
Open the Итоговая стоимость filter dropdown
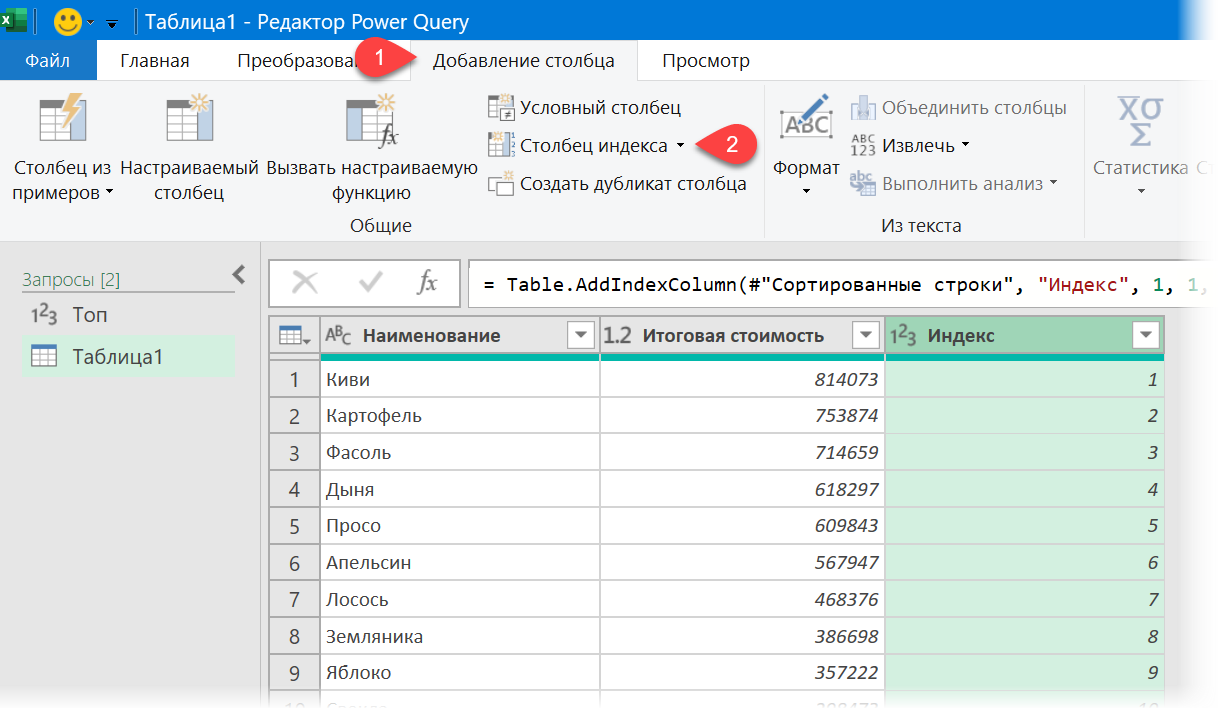tap(865, 336)
